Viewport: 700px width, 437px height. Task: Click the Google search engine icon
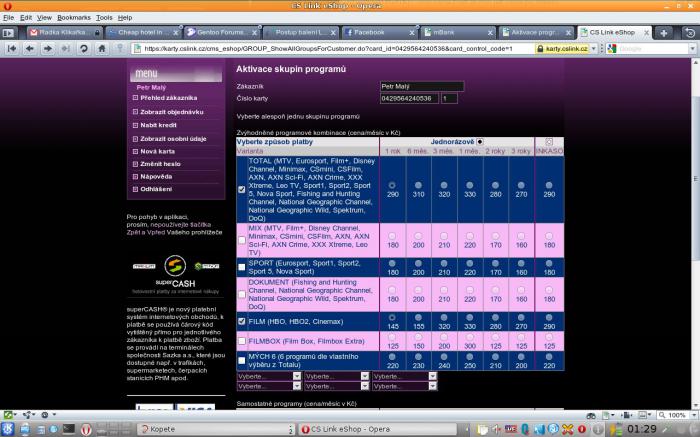pyautogui.click(x=612, y=48)
